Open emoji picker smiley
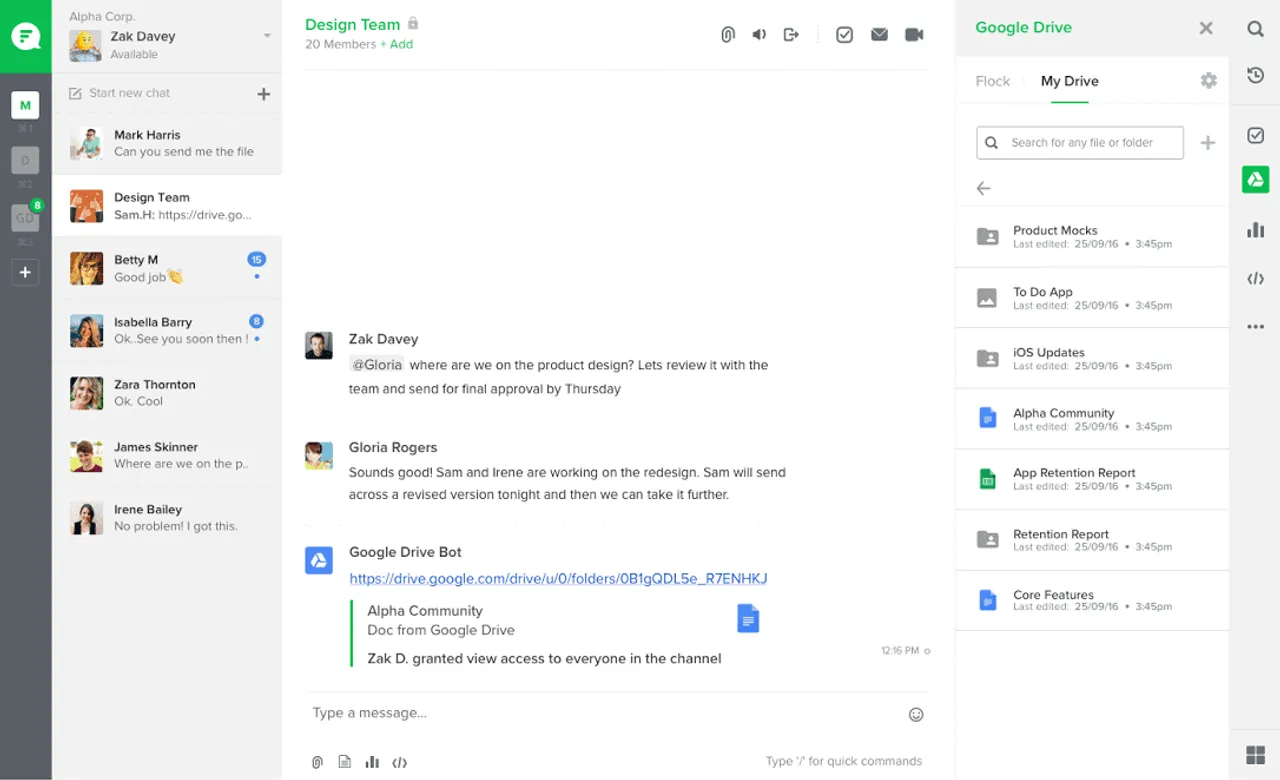 pos(916,715)
